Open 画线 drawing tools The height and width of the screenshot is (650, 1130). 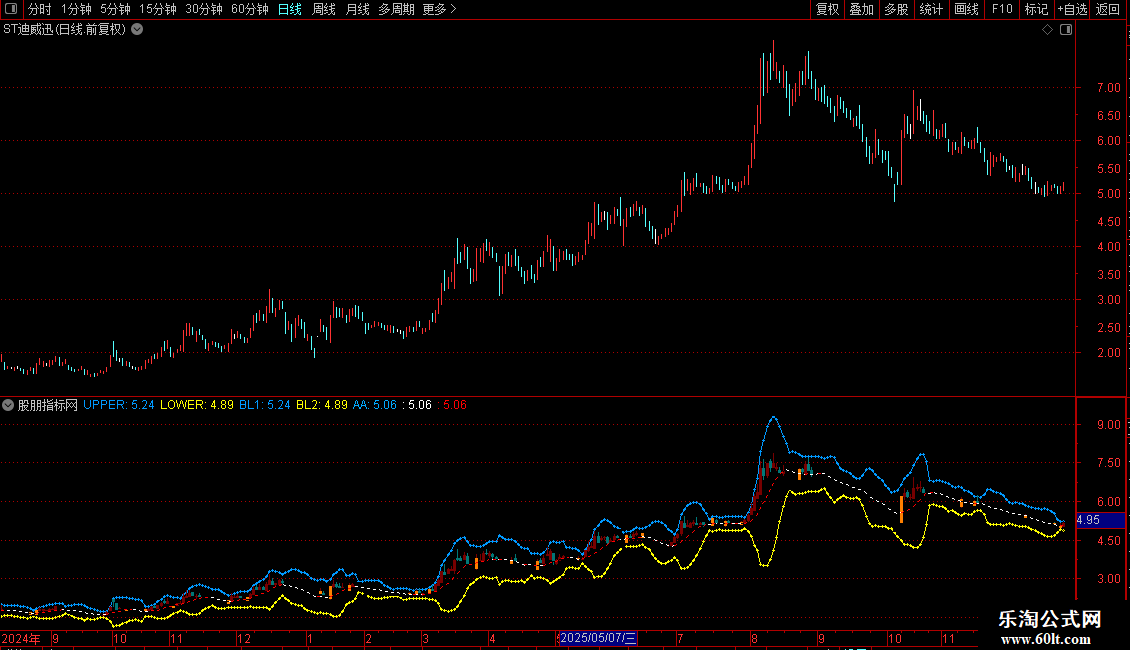(x=966, y=9)
